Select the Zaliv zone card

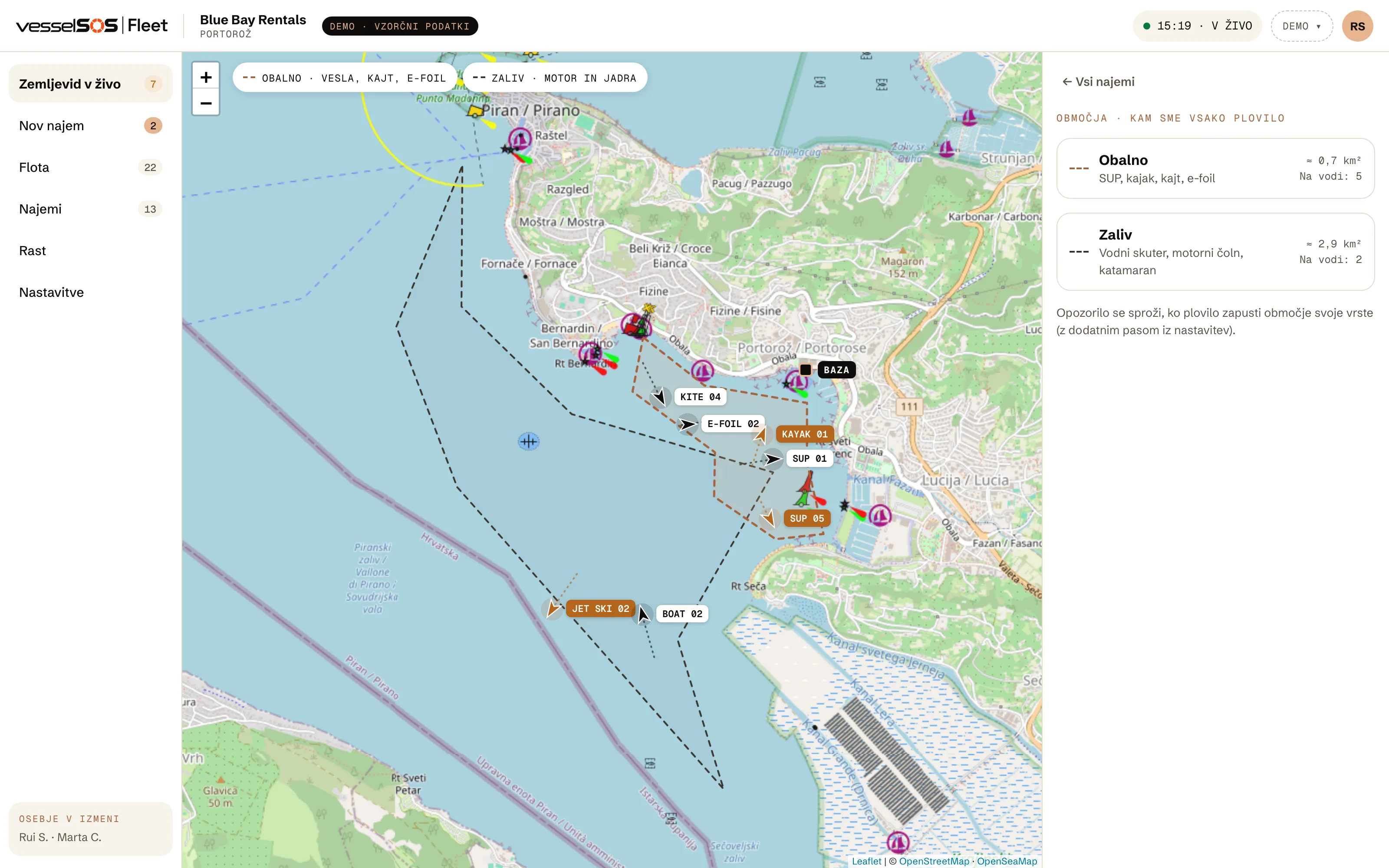click(1215, 251)
